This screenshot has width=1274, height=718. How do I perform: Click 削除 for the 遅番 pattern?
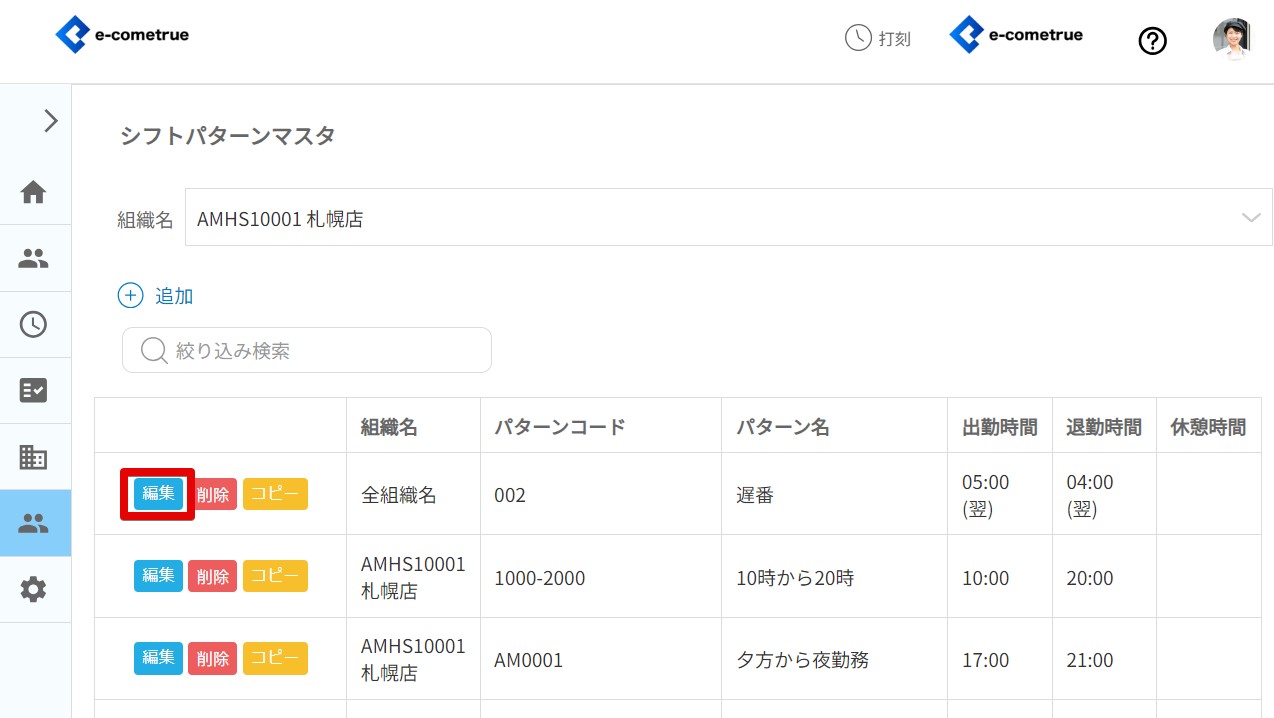coord(212,494)
